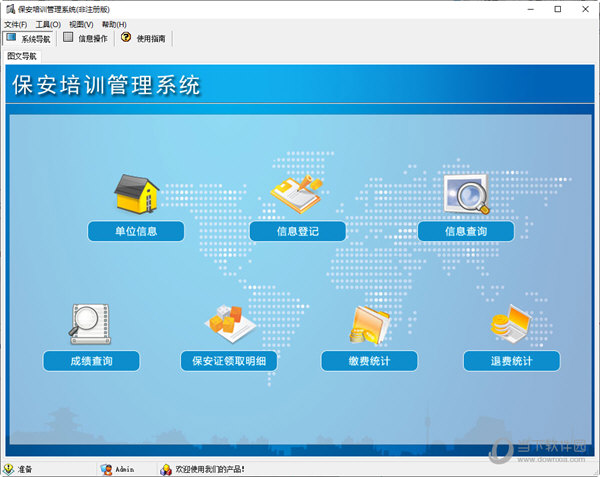Click the Admin text in status bar
The height and width of the screenshot is (477, 600).
pos(125,469)
